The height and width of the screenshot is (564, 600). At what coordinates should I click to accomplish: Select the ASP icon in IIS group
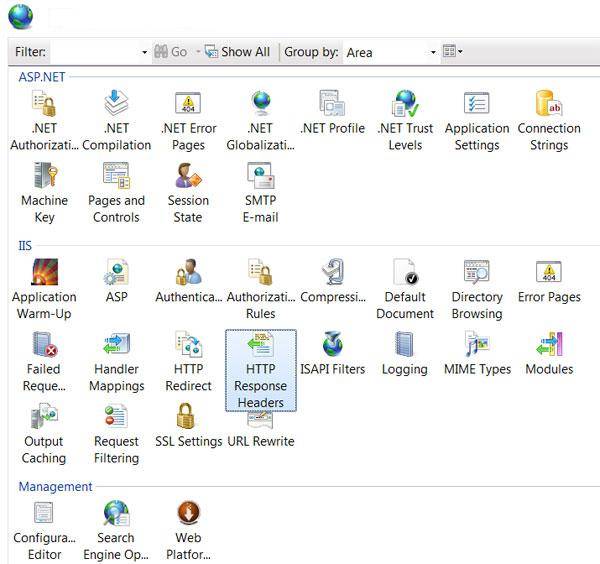pos(116,281)
